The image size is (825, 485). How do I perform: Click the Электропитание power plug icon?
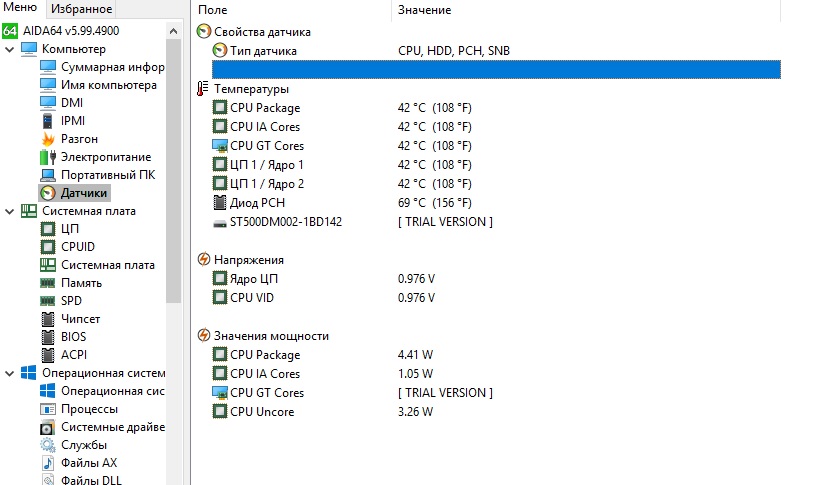tap(48, 157)
